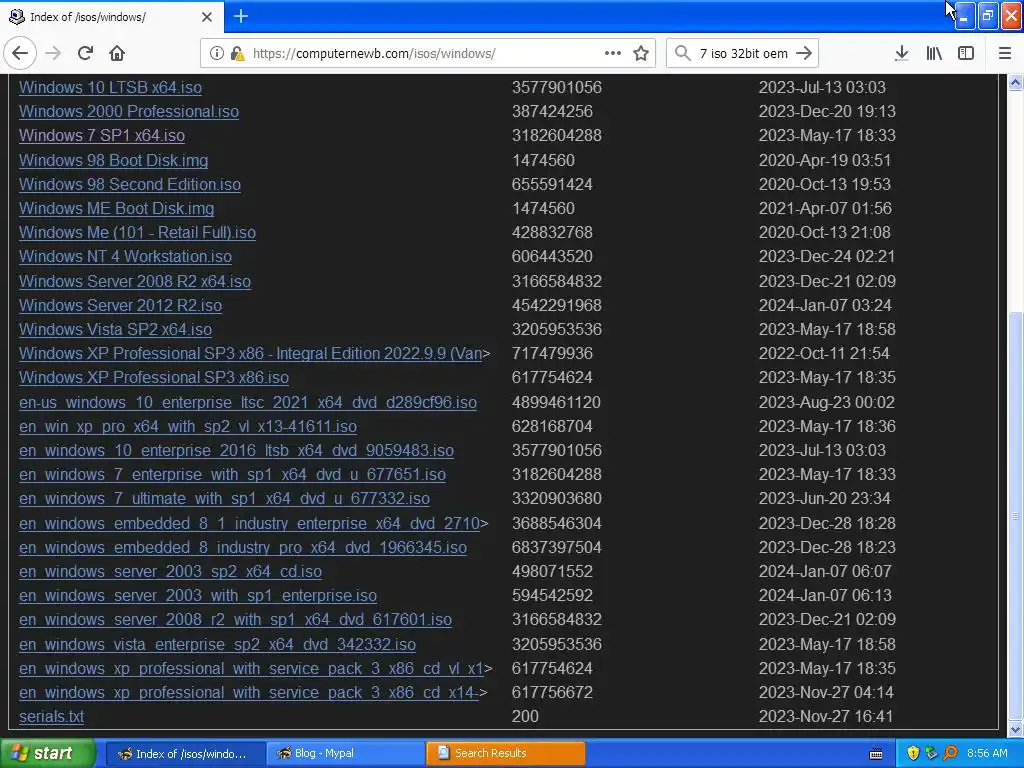Submit the search with the arrow button

(x=805, y=54)
